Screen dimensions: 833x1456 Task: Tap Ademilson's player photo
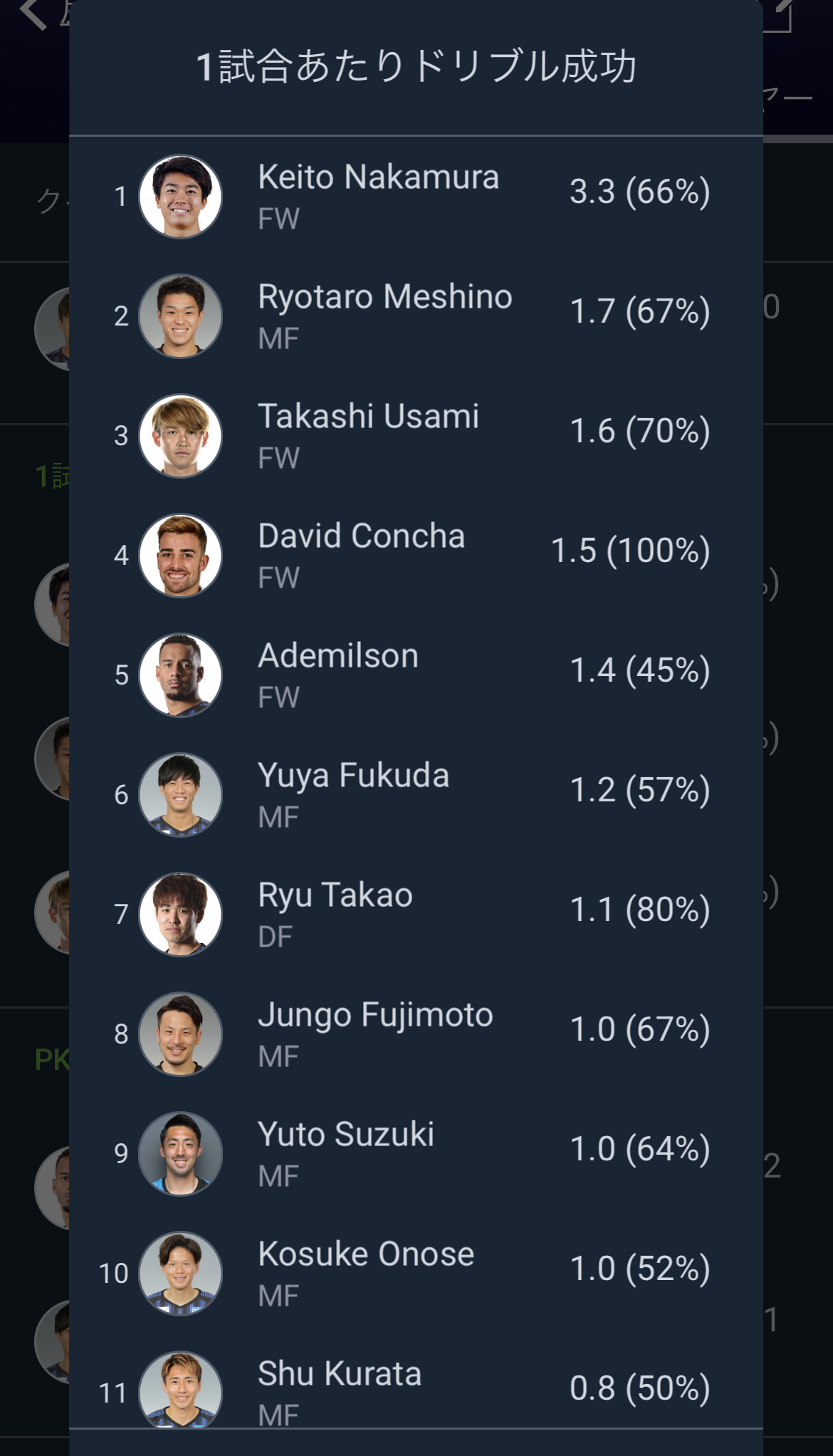point(180,675)
